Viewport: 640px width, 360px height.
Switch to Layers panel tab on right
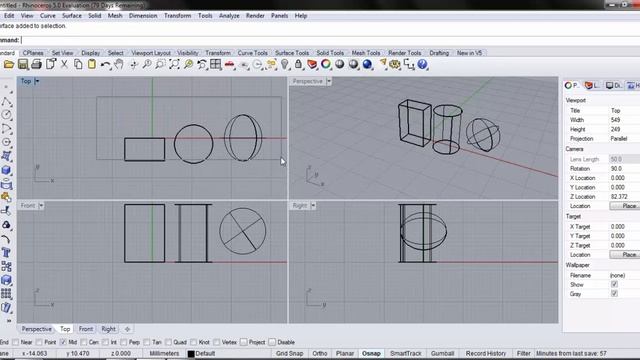tap(592, 85)
